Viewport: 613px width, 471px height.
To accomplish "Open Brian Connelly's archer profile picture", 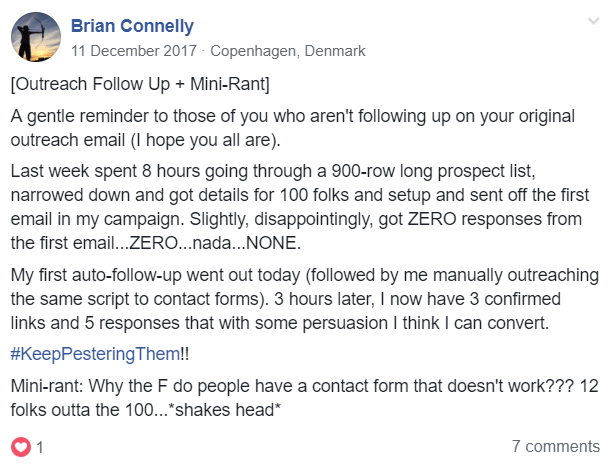I will click(x=36, y=37).
